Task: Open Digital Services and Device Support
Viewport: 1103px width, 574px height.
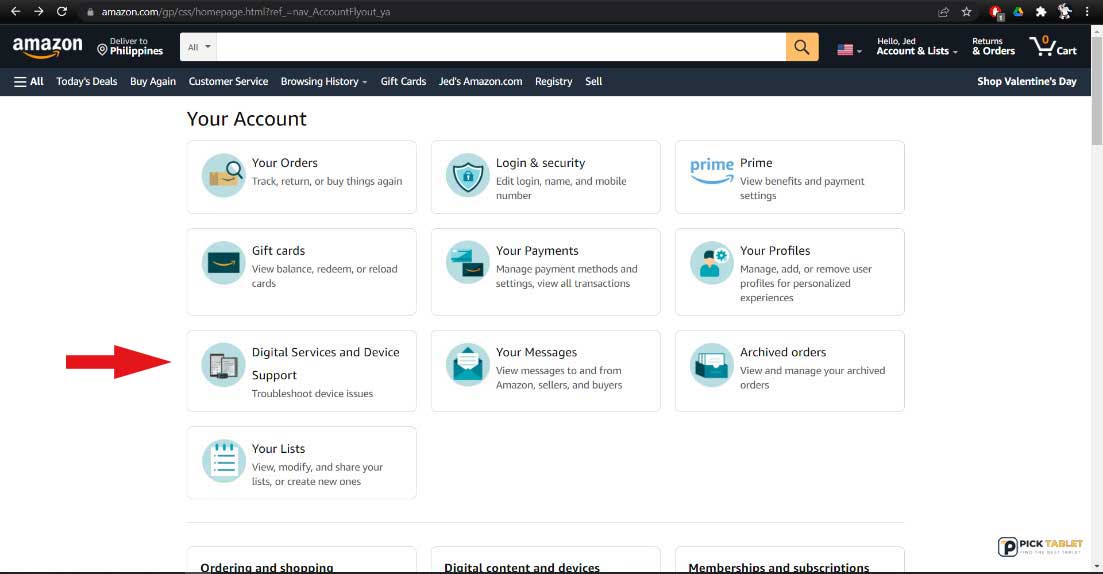Action: [301, 371]
